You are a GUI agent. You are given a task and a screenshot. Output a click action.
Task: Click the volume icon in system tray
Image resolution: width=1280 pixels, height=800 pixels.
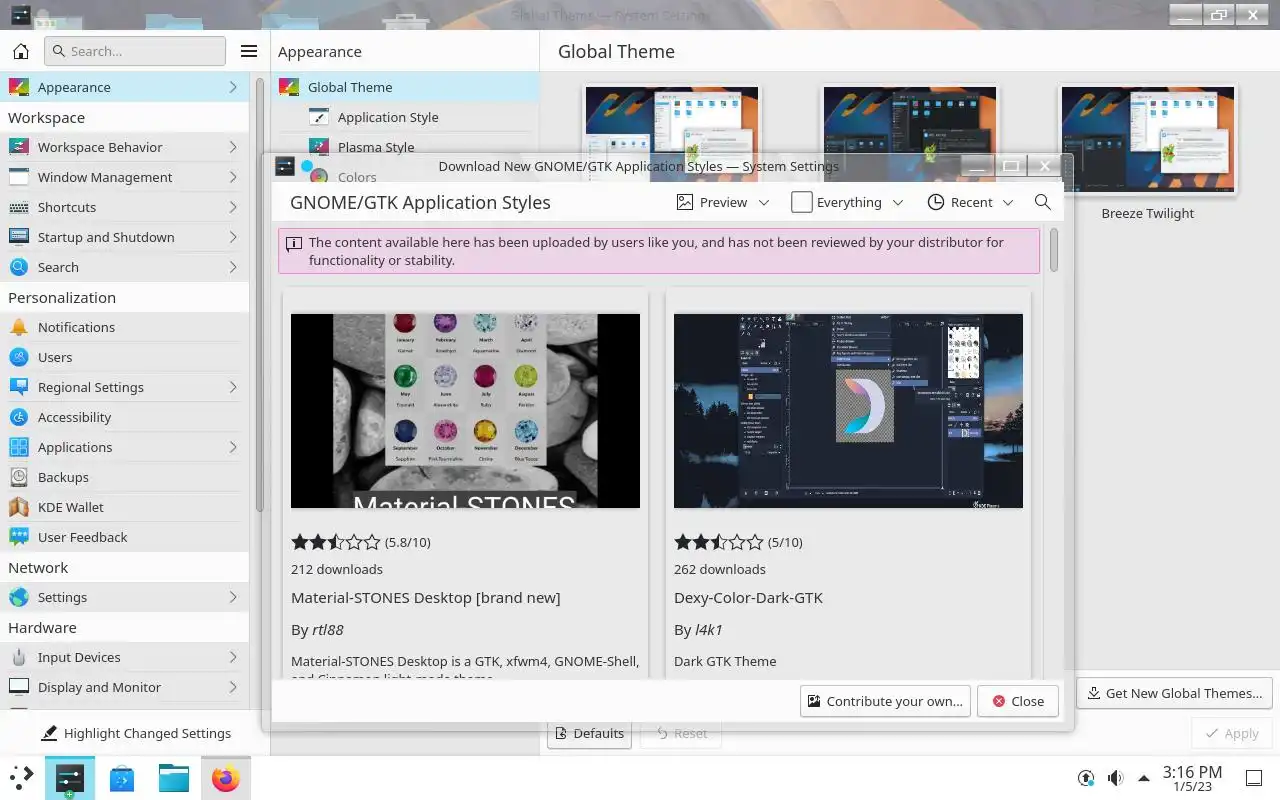point(1115,777)
